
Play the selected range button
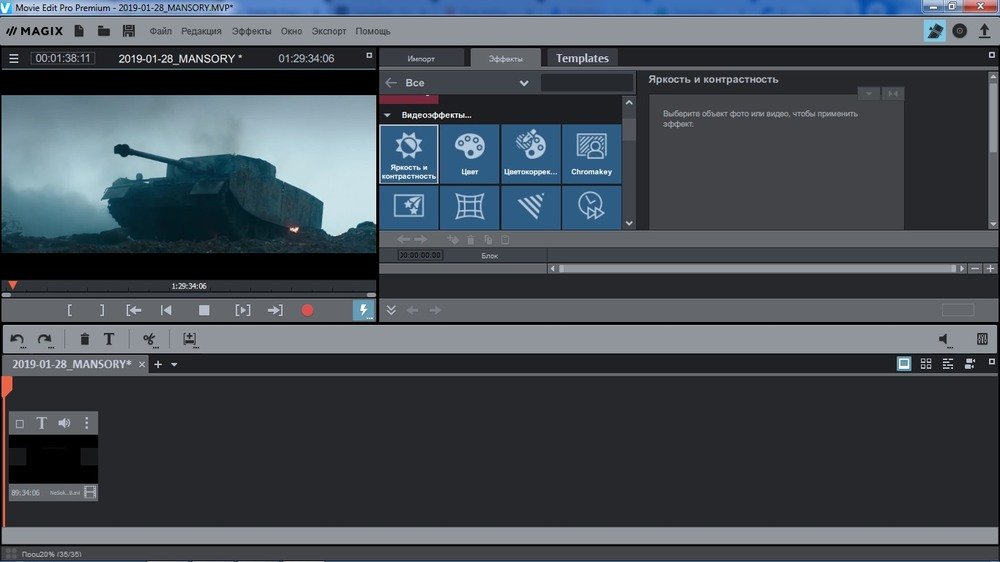coord(242,311)
